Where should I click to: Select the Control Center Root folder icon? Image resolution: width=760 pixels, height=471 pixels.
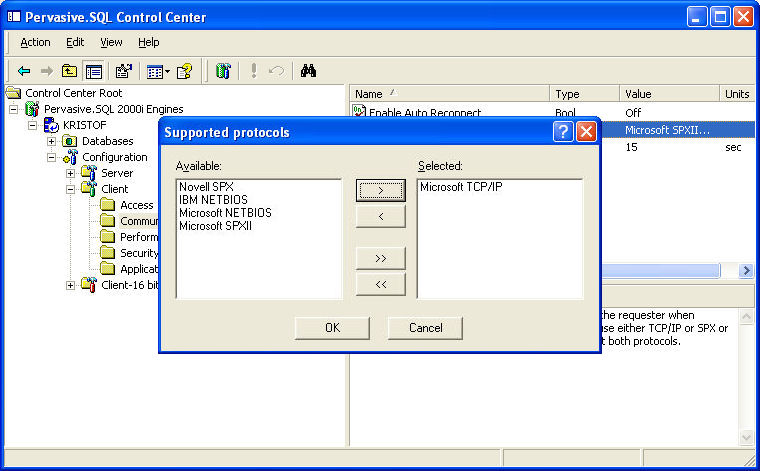click(x=14, y=93)
